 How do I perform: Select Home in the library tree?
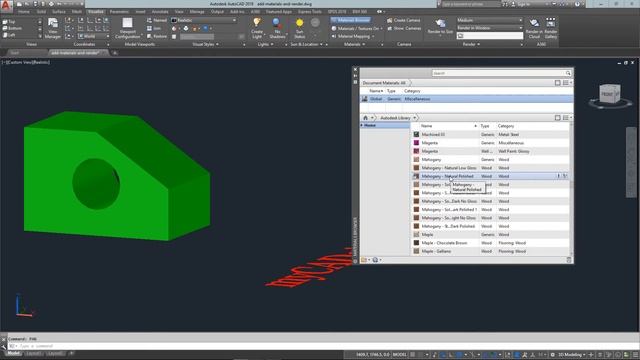385,125
